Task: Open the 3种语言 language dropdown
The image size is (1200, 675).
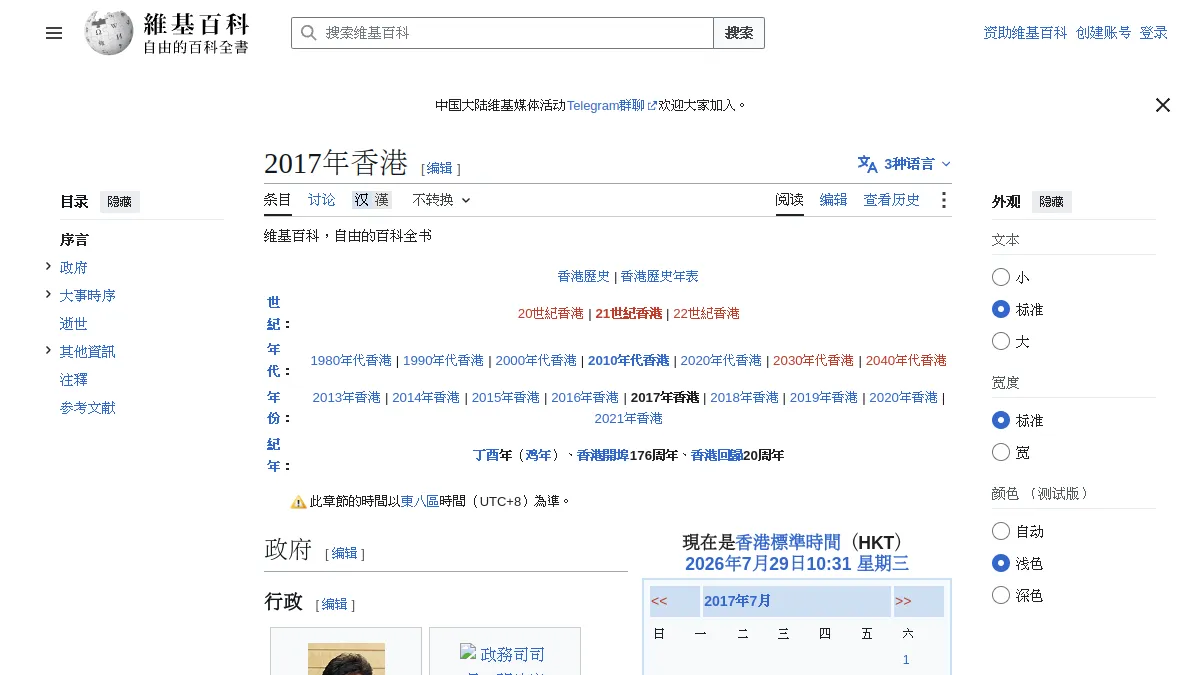Action: (905, 164)
